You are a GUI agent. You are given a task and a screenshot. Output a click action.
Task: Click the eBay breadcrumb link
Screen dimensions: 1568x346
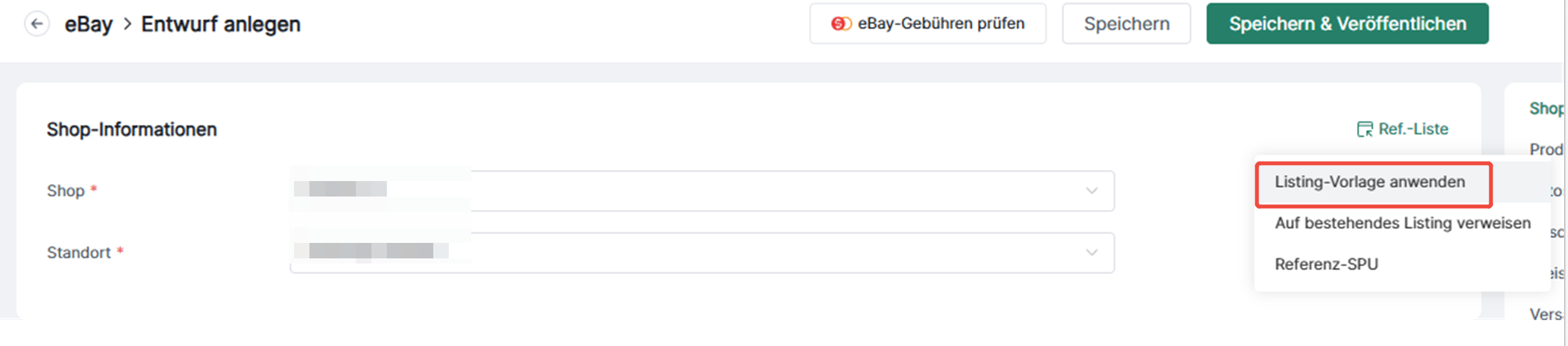click(88, 24)
